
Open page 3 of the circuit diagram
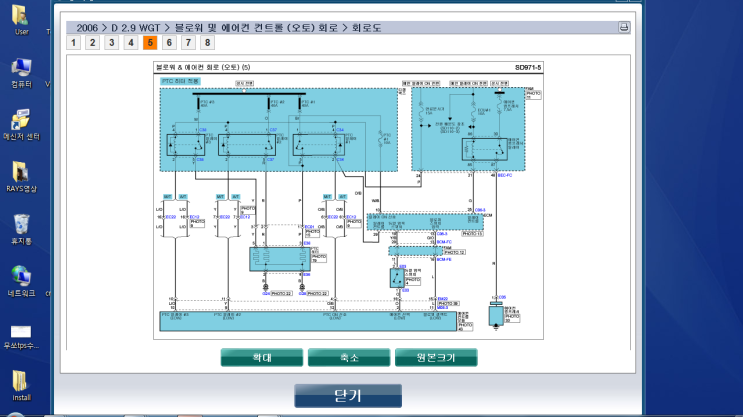pyautogui.click(x=112, y=43)
